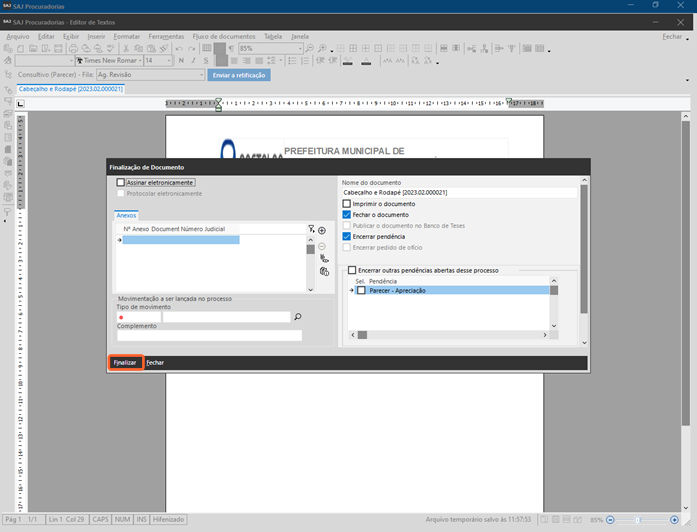Open the zoom percentage 85% dropdown
This screenshot has height=532, width=697.
(299, 48)
